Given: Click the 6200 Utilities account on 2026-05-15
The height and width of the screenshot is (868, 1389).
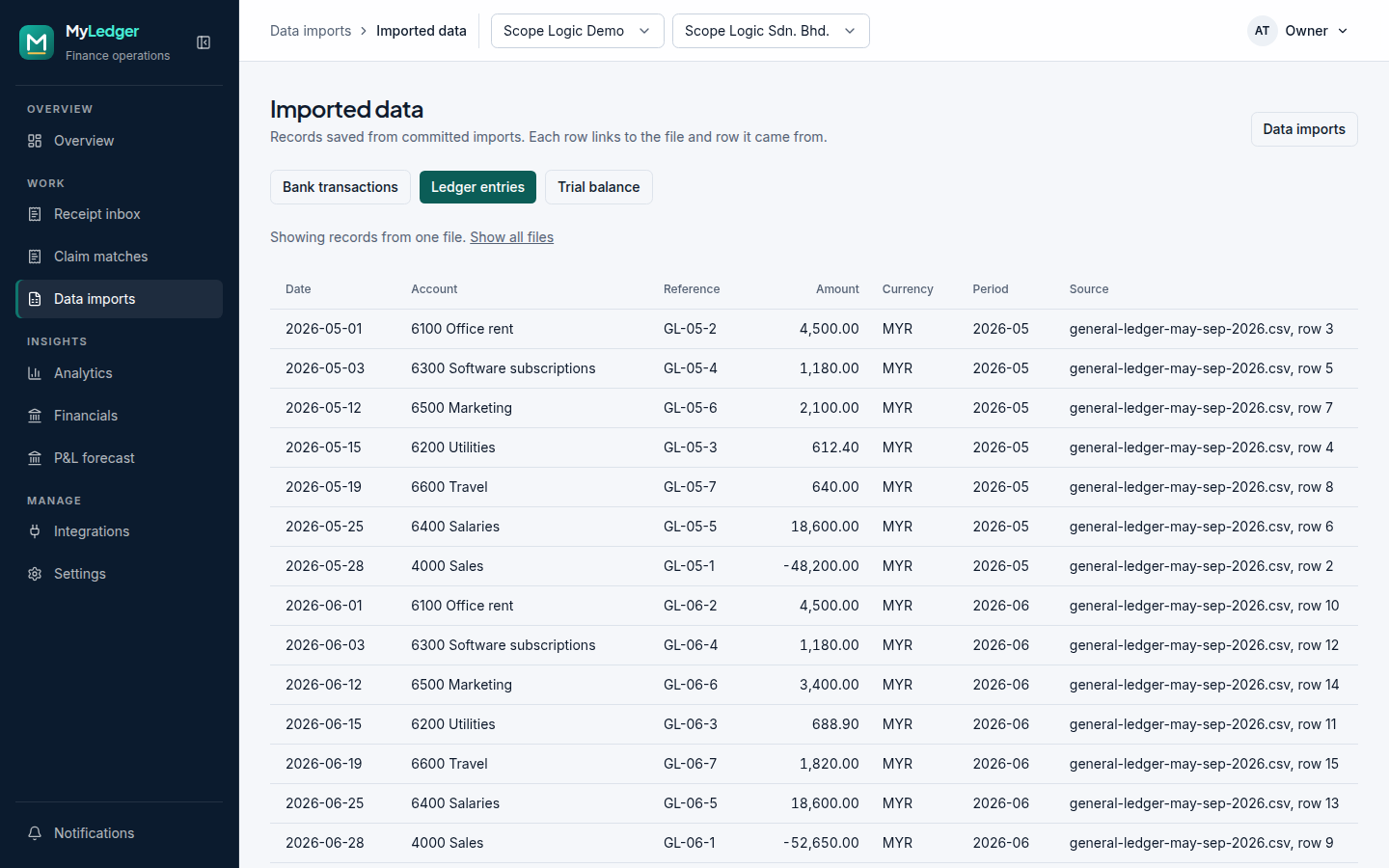Looking at the screenshot, I should point(453,448).
